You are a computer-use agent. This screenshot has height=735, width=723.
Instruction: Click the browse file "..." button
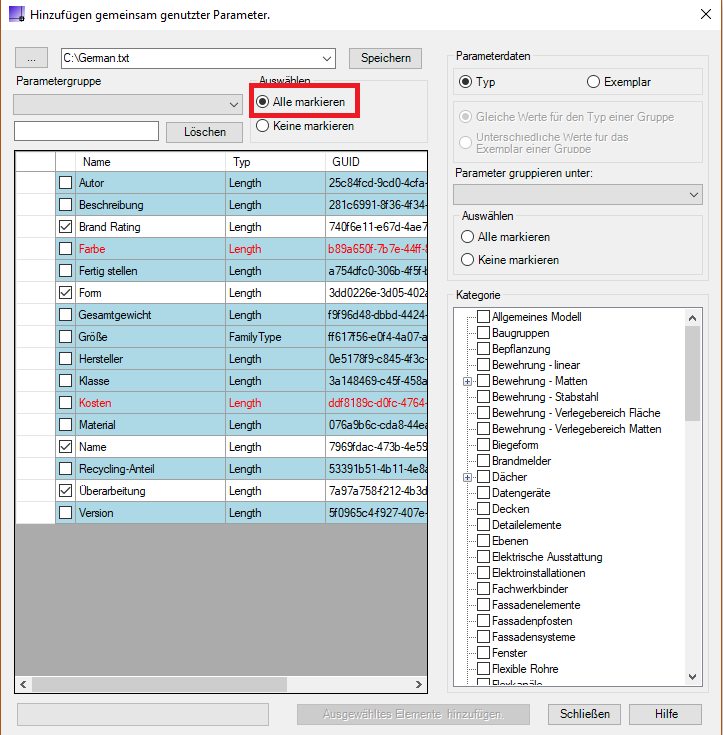point(31,58)
